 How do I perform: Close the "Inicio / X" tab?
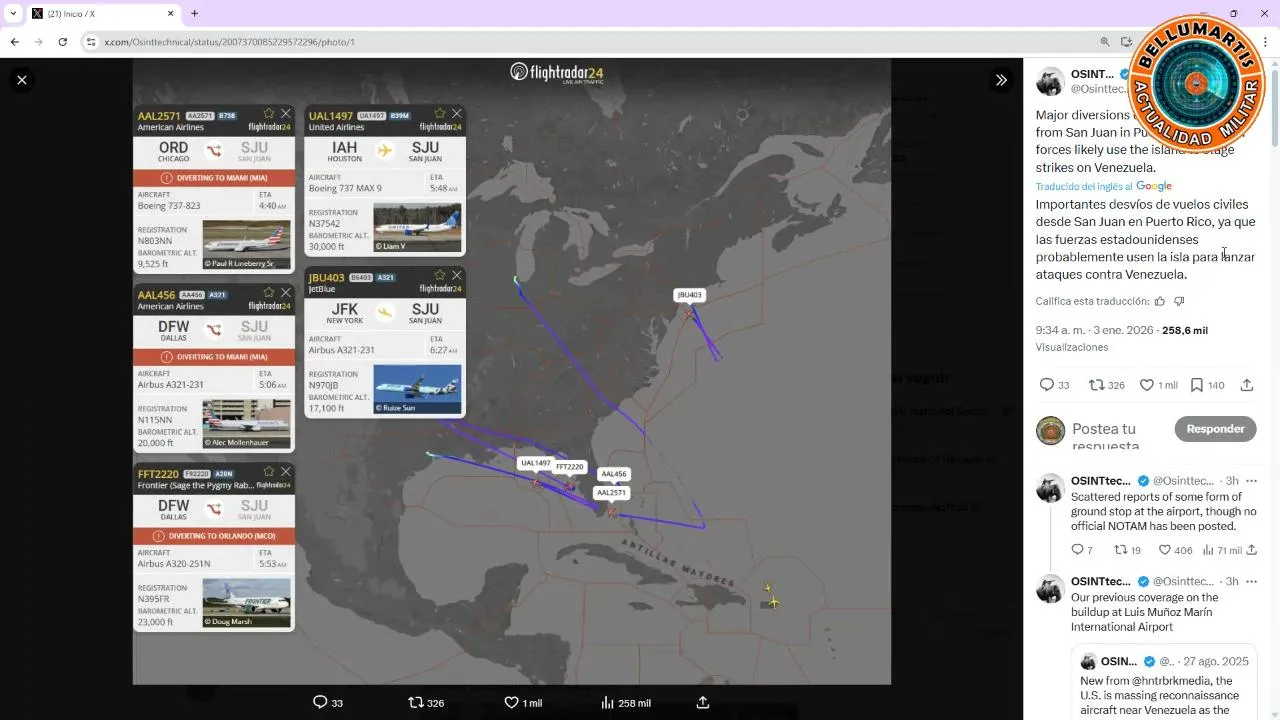coord(170,13)
